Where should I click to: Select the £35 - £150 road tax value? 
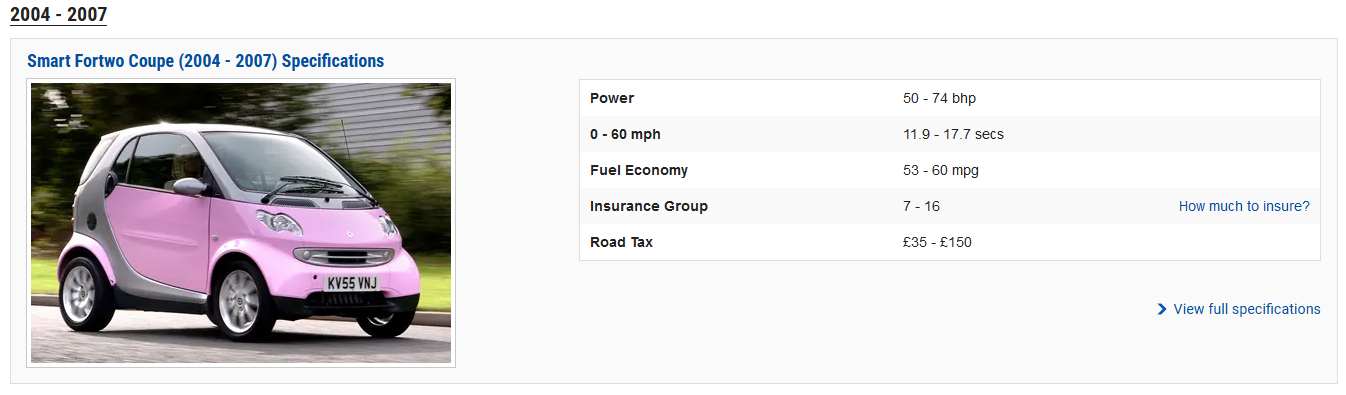(x=937, y=242)
